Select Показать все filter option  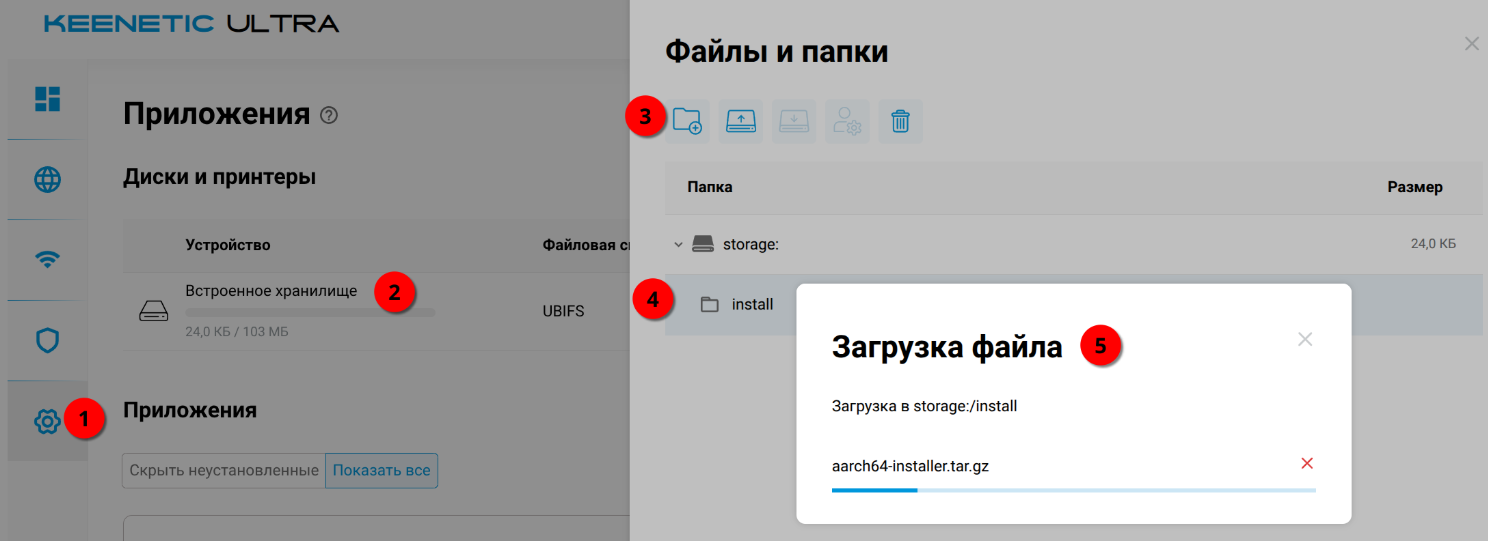381,471
